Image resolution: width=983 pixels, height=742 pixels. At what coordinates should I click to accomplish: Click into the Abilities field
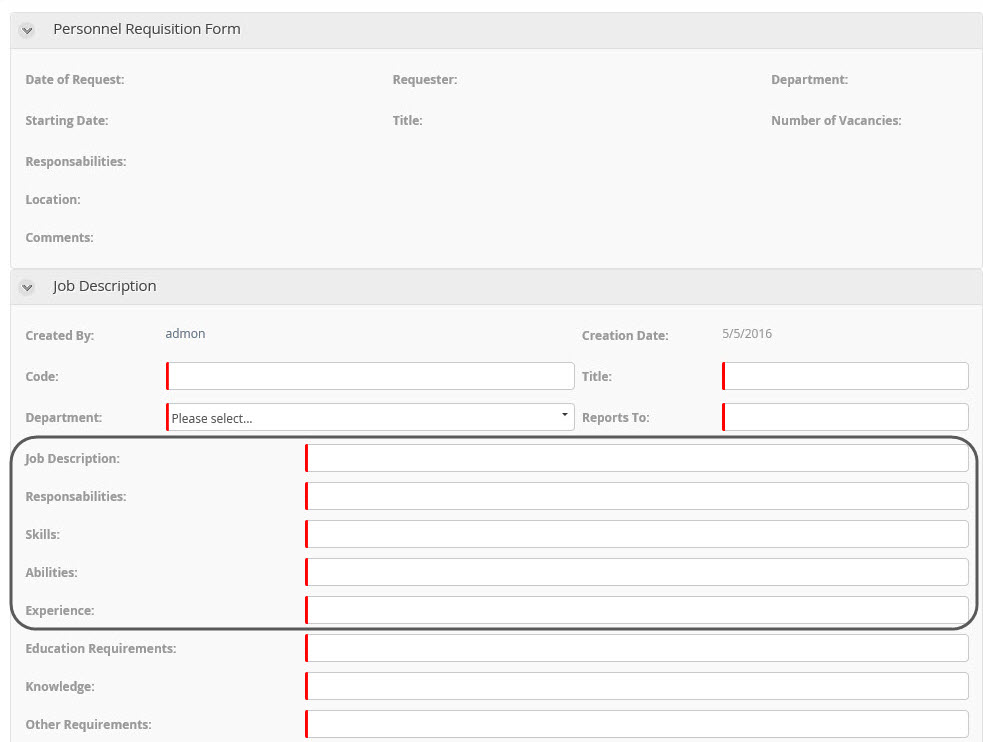click(x=637, y=572)
